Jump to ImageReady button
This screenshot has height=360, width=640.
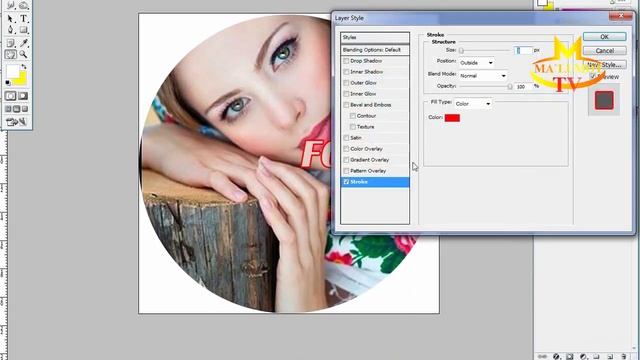17,122
